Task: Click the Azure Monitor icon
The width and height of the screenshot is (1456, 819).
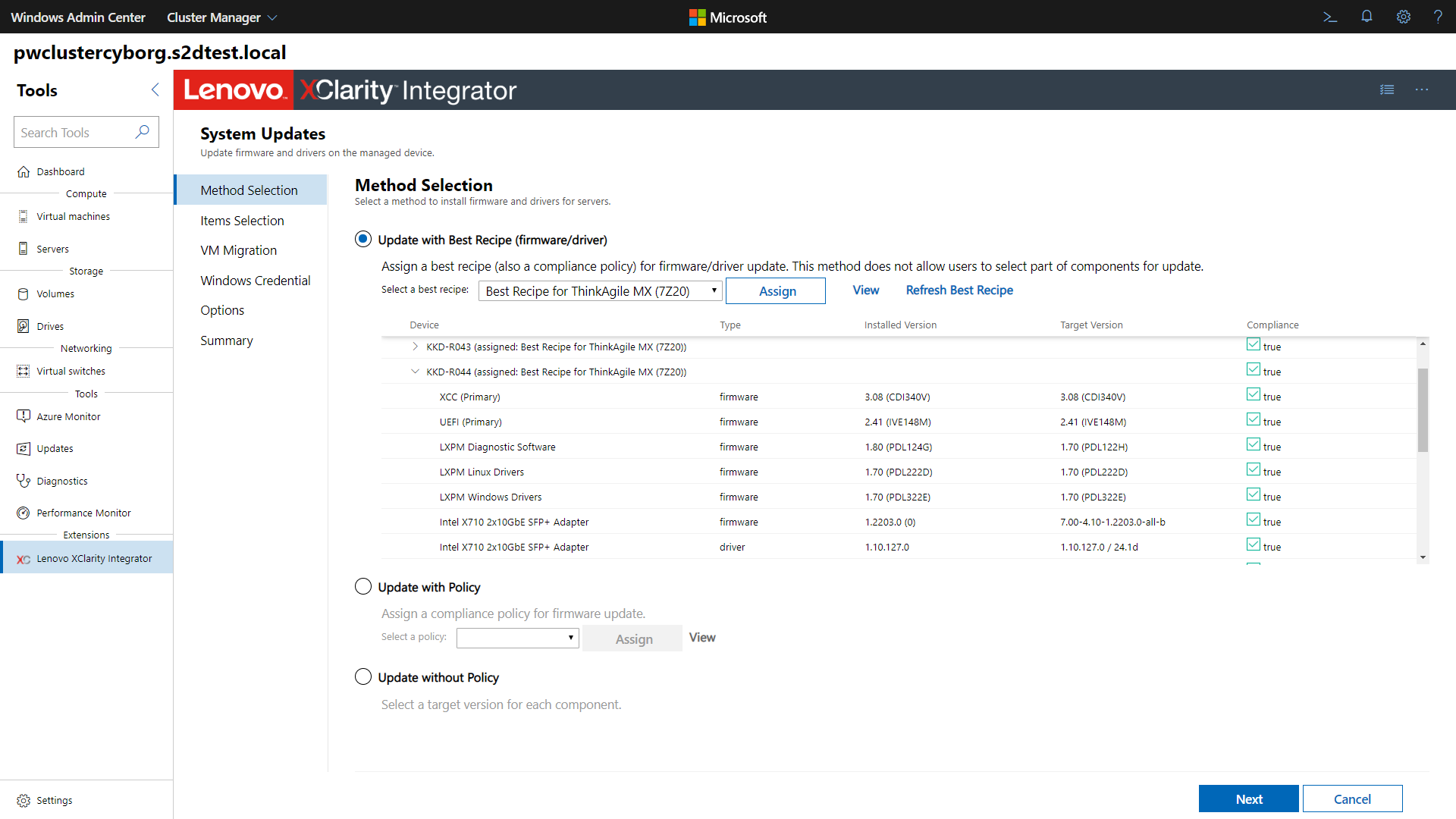Action: pos(23,415)
